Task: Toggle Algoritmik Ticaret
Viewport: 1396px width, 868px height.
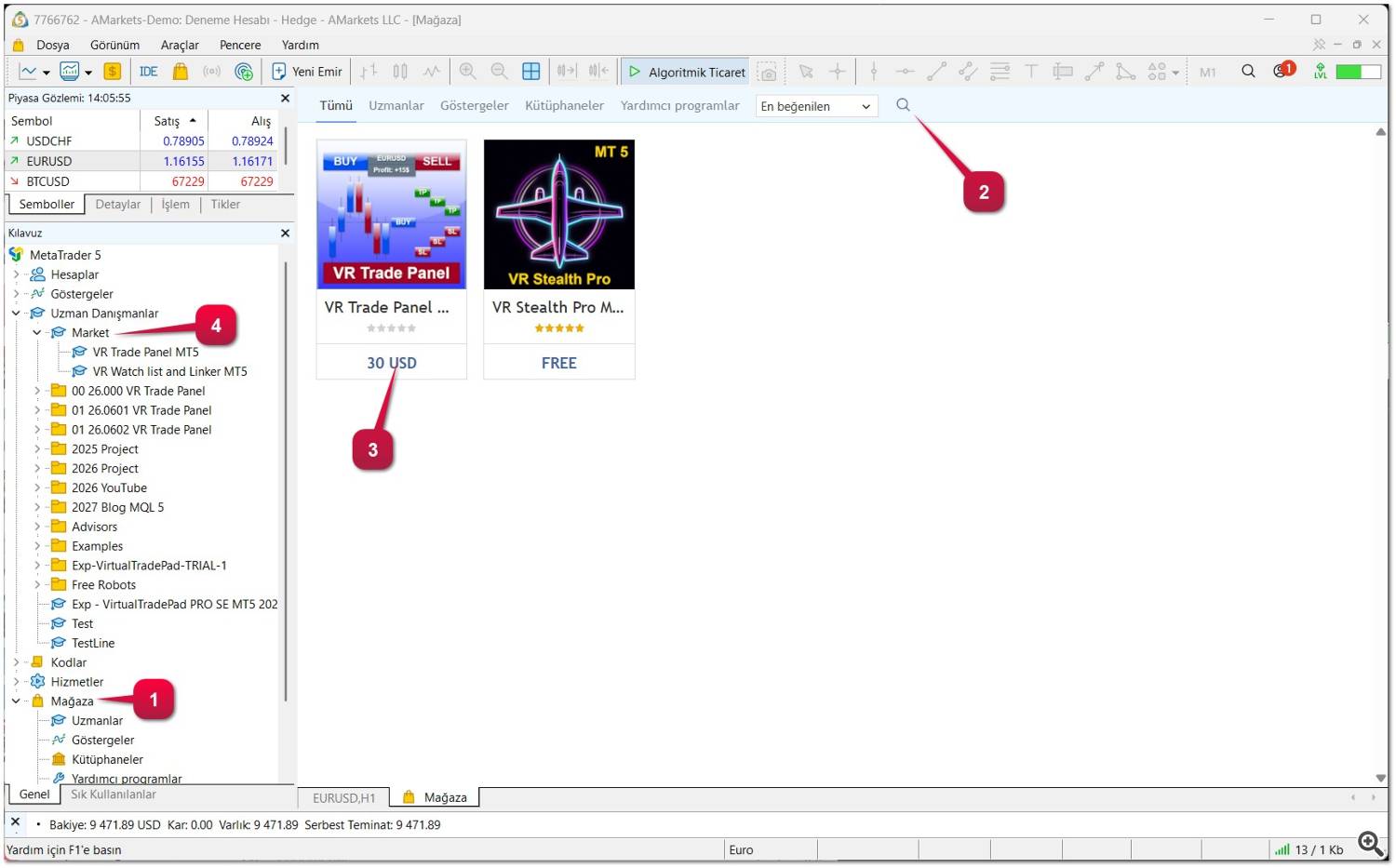Action: tap(687, 72)
